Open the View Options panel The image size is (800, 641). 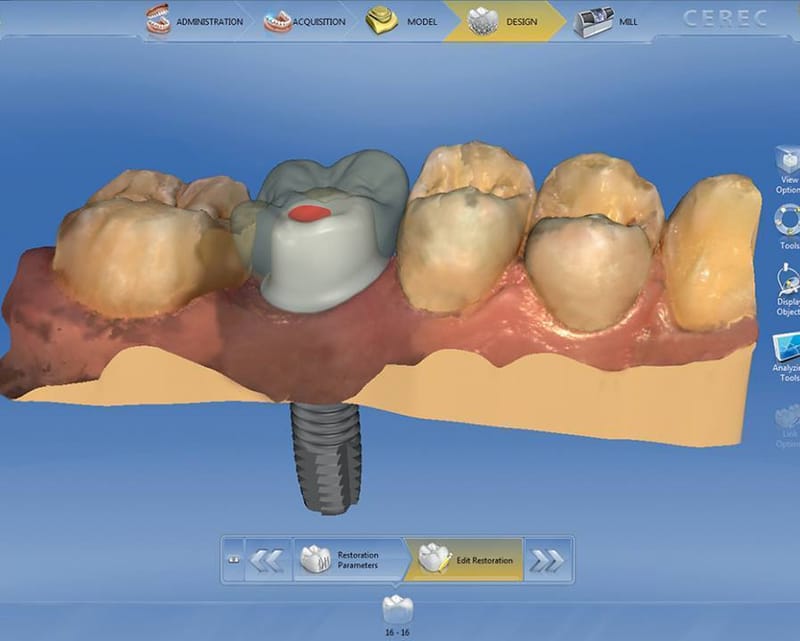point(788,160)
